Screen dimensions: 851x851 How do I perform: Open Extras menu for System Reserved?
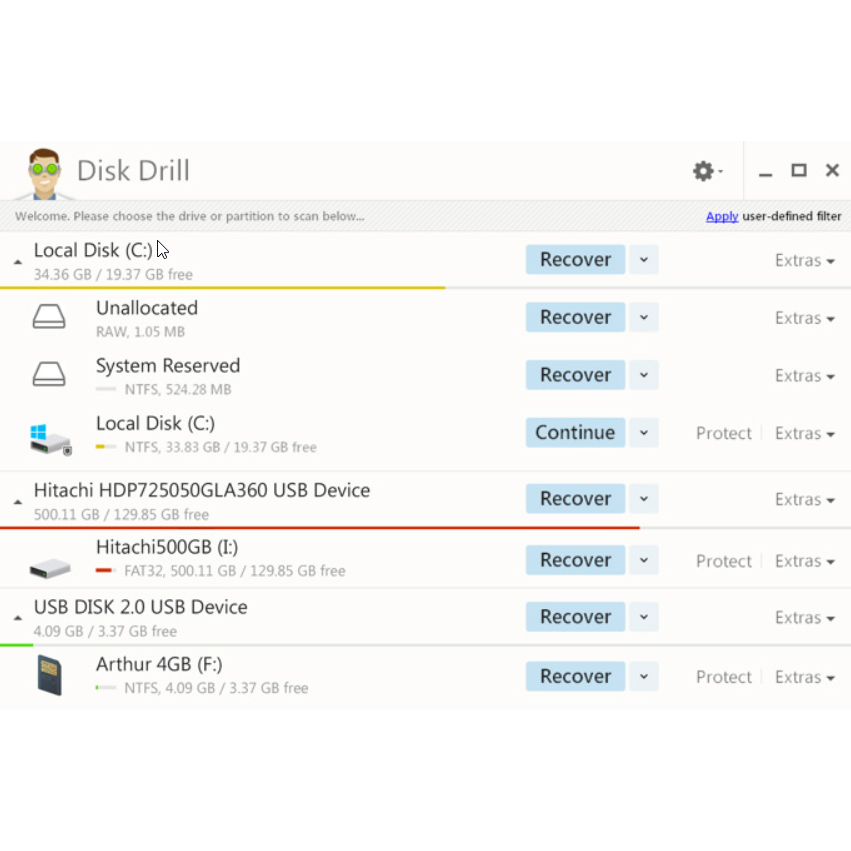tap(804, 376)
